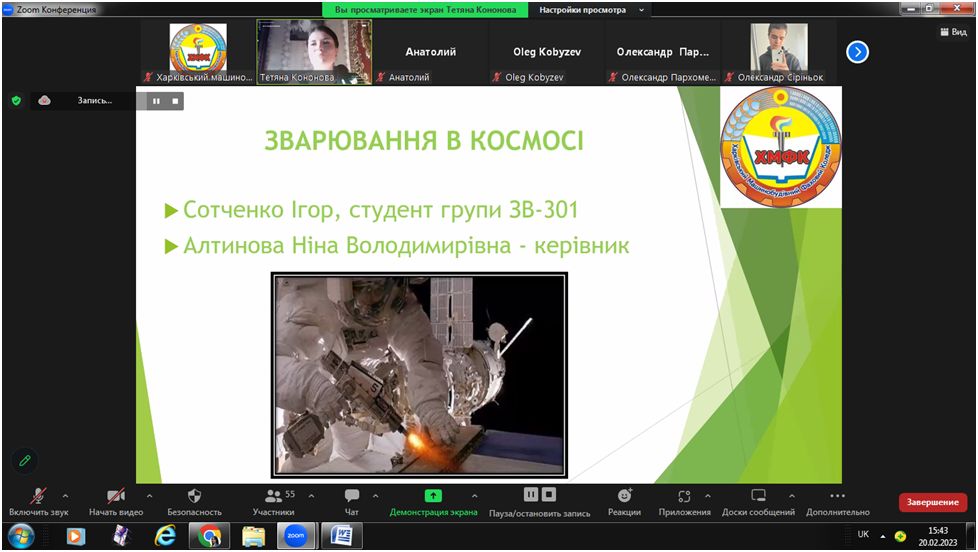The width and height of the screenshot is (978, 552).
Task: Click ХМФК college logo on slide
Action: pyautogui.click(x=781, y=147)
